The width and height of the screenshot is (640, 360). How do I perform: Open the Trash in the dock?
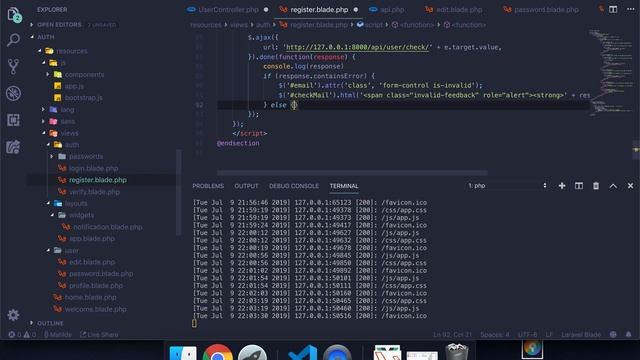pyautogui.click(x=457, y=352)
